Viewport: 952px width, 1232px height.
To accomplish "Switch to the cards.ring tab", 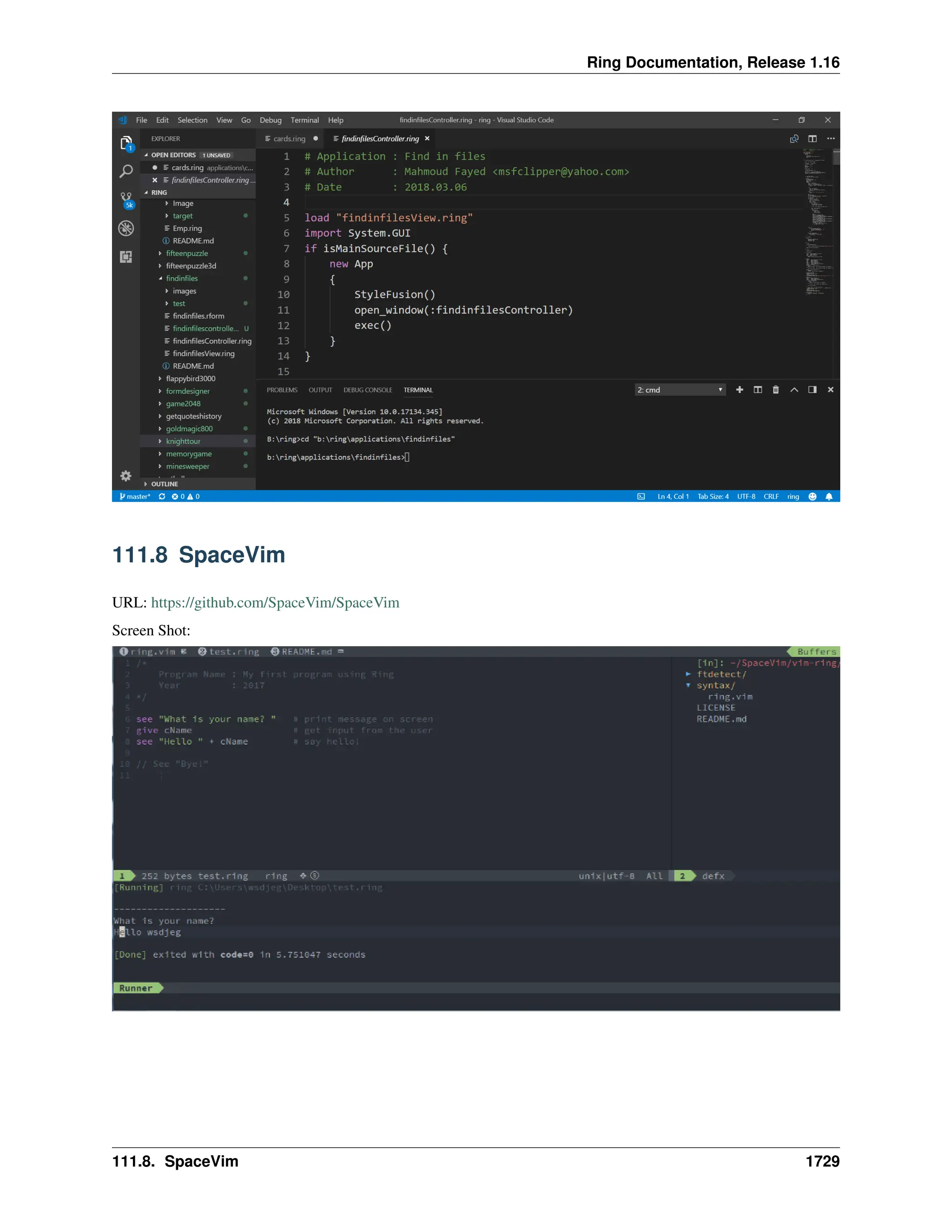I will point(289,139).
